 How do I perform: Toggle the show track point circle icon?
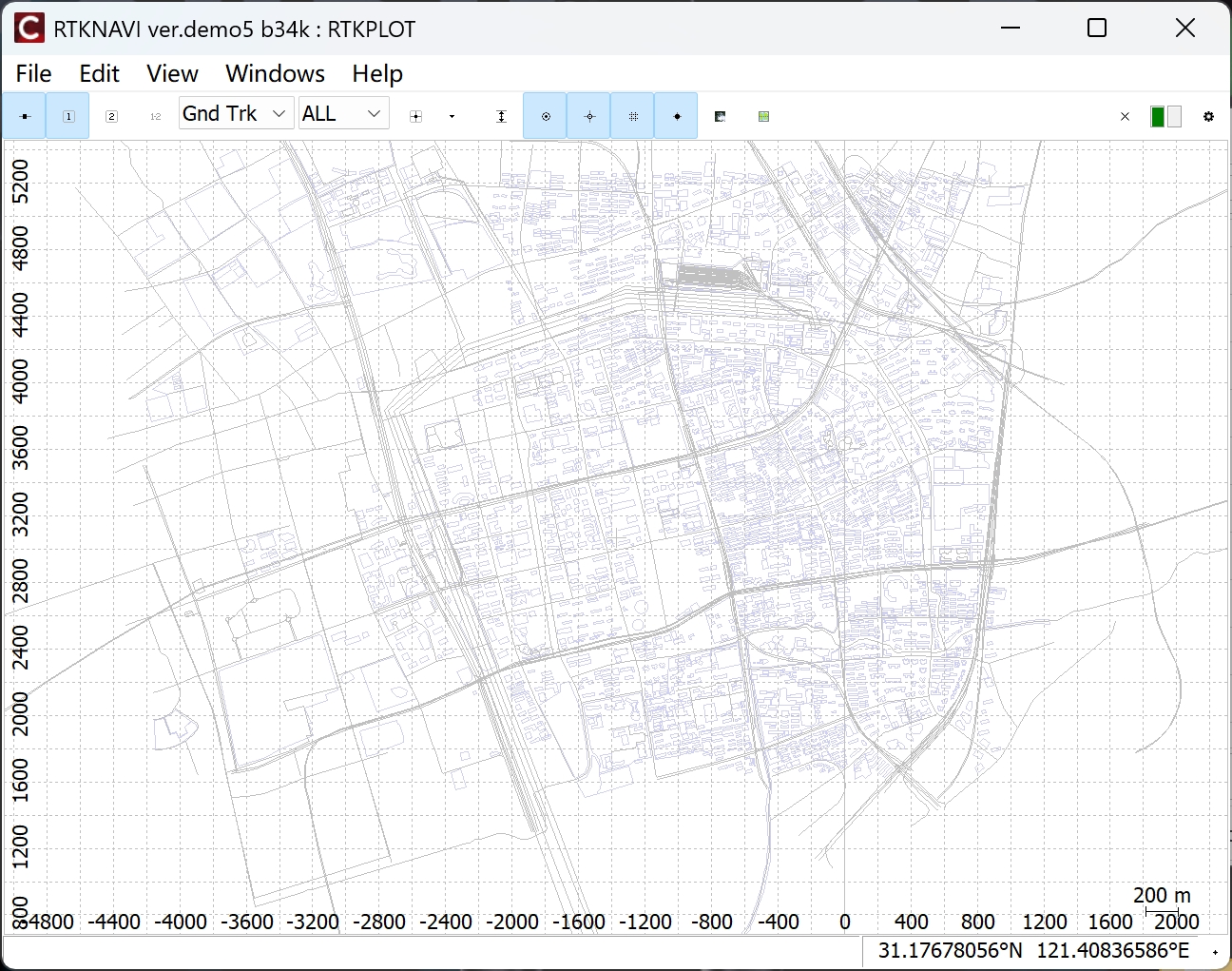[x=546, y=116]
